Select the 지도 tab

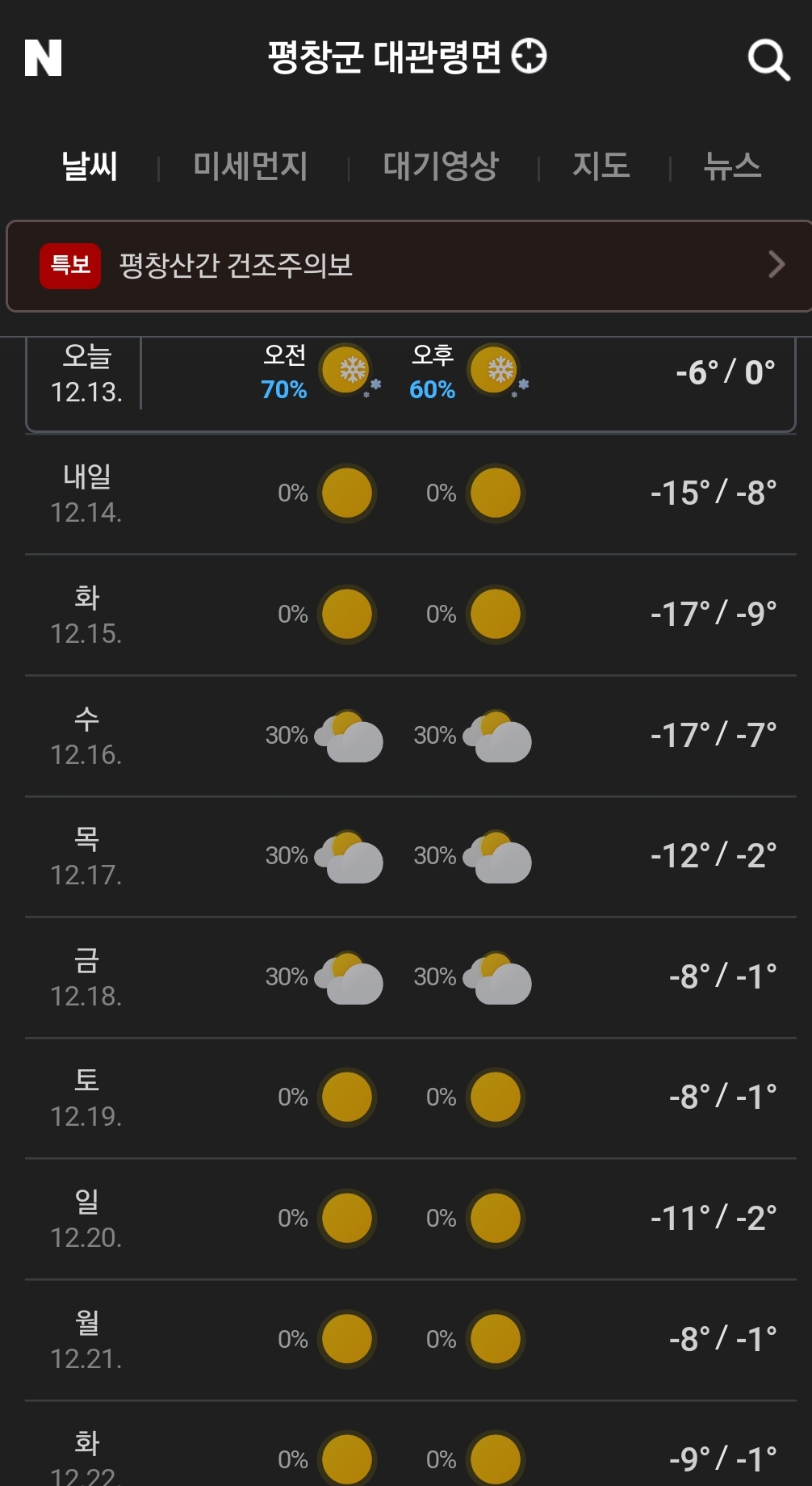coord(601,166)
